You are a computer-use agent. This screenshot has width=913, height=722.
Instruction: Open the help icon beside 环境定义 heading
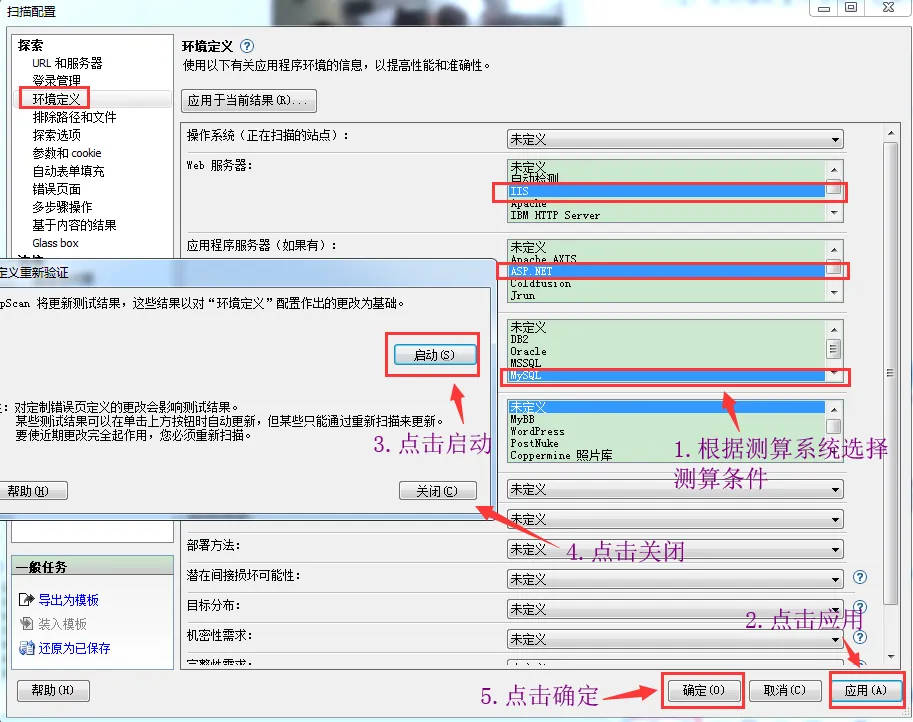click(247, 46)
